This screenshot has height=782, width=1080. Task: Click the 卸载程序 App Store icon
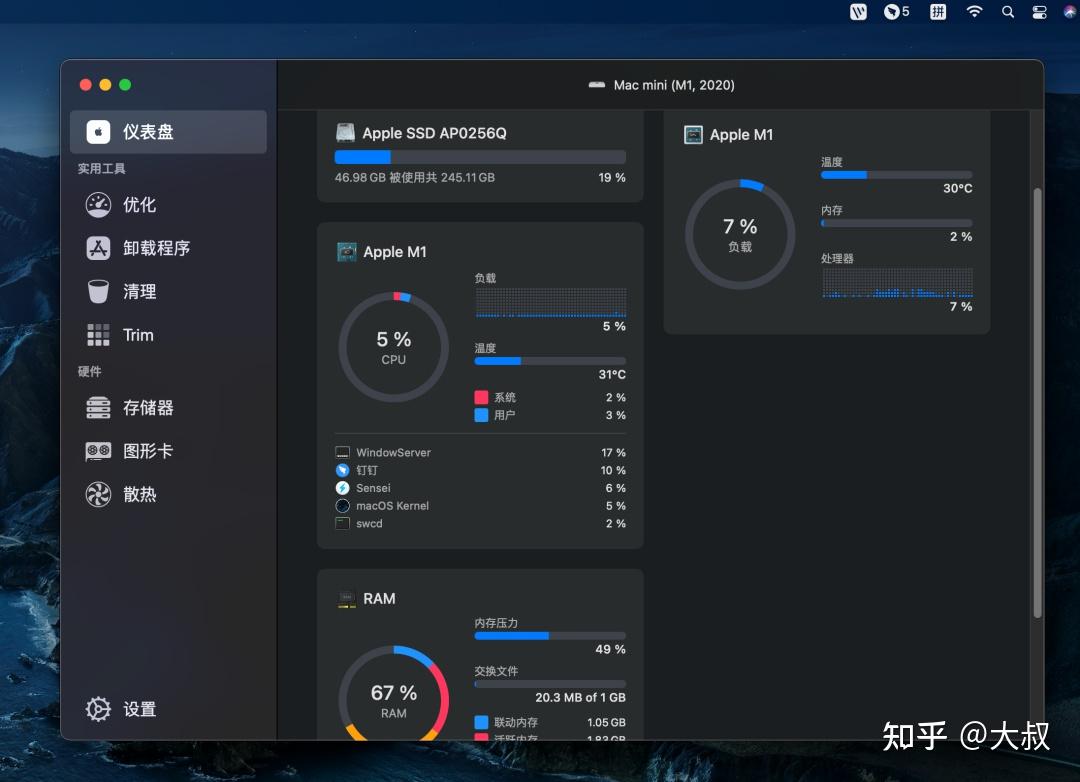(98, 248)
